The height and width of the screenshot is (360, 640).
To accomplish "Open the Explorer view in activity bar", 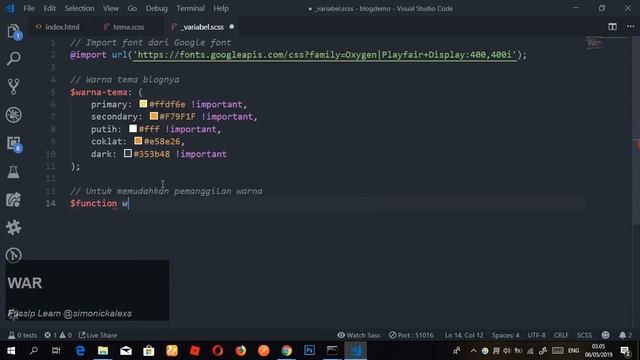I will coord(14,32).
